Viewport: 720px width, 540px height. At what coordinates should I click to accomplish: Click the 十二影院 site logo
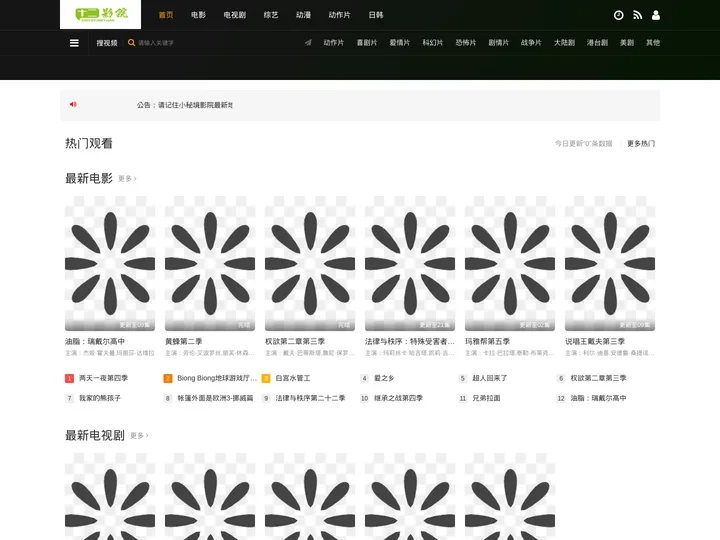coord(101,14)
